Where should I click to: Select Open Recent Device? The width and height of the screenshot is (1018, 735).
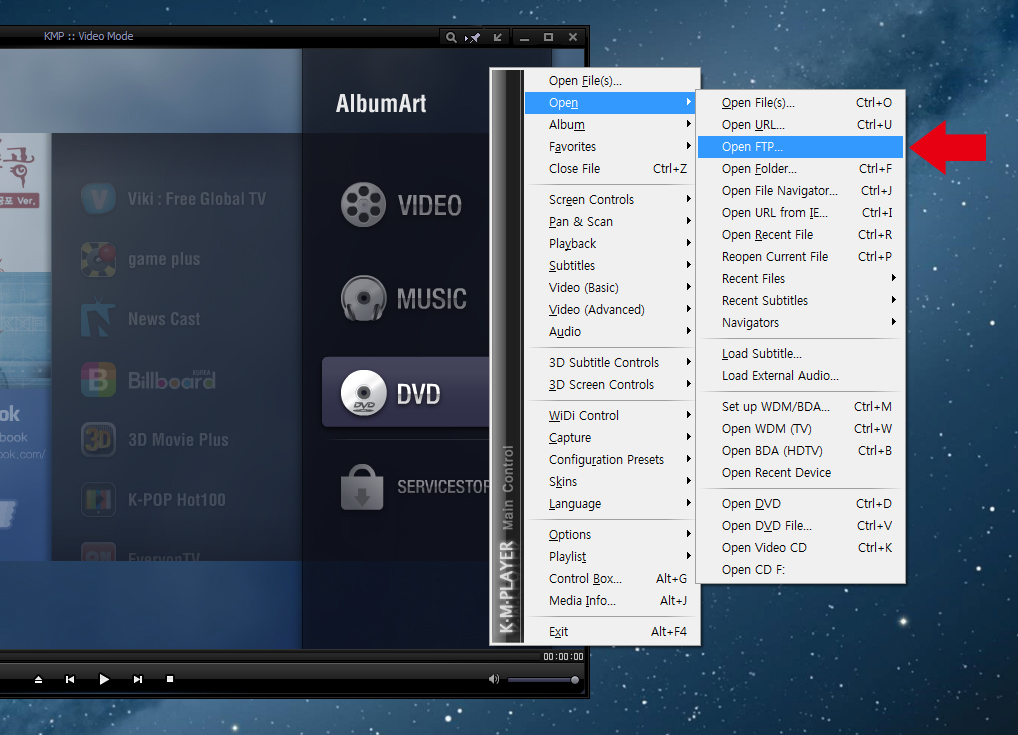[x=801, y=473]
